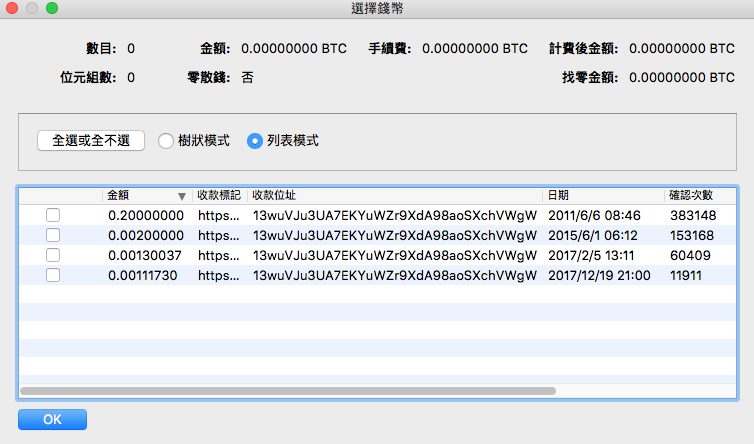
Task: Click the https... label in the 0.00130037 row
Action: point(219,255)
